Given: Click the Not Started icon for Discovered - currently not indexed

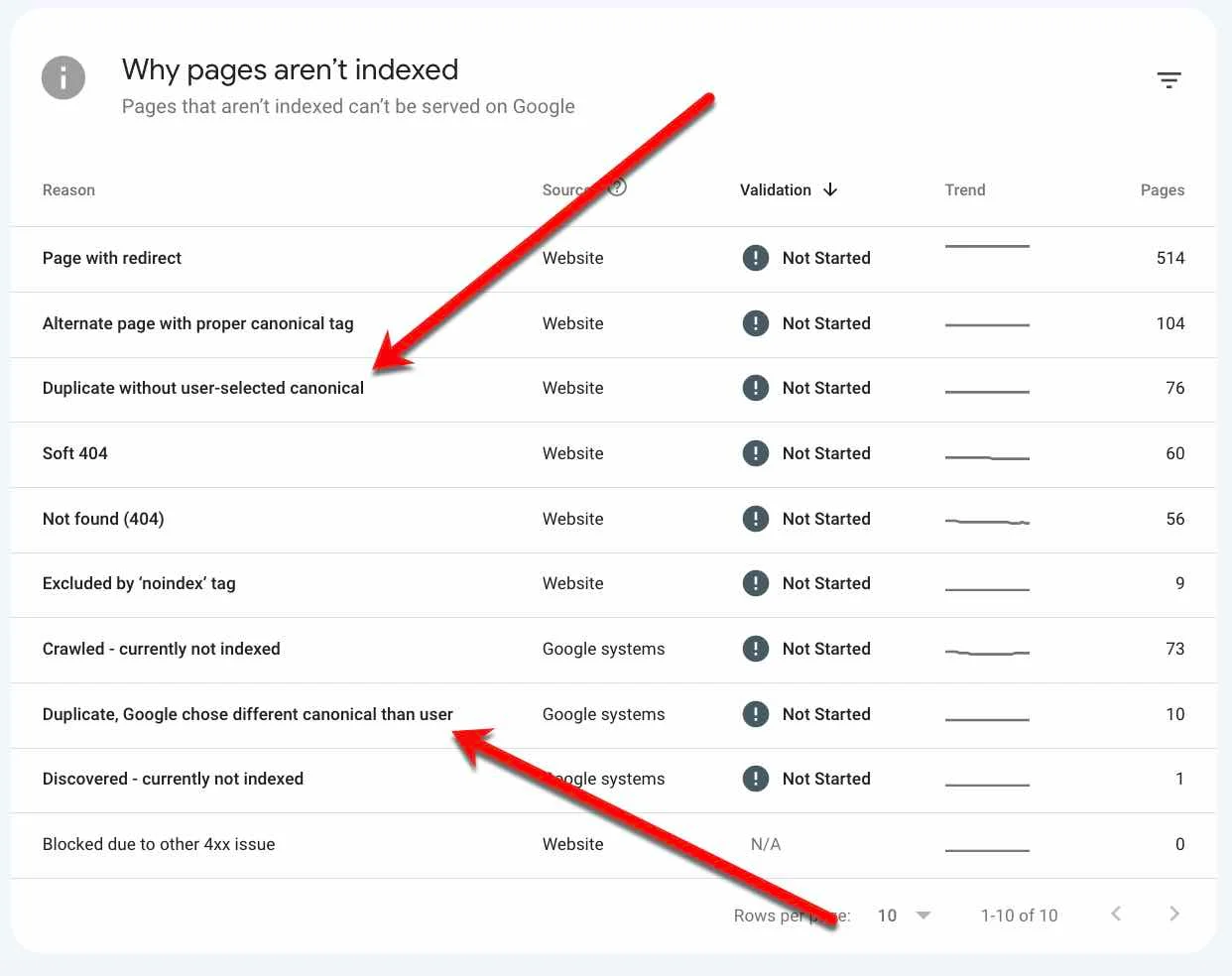Looking at the screenshot, I should 755,779.
